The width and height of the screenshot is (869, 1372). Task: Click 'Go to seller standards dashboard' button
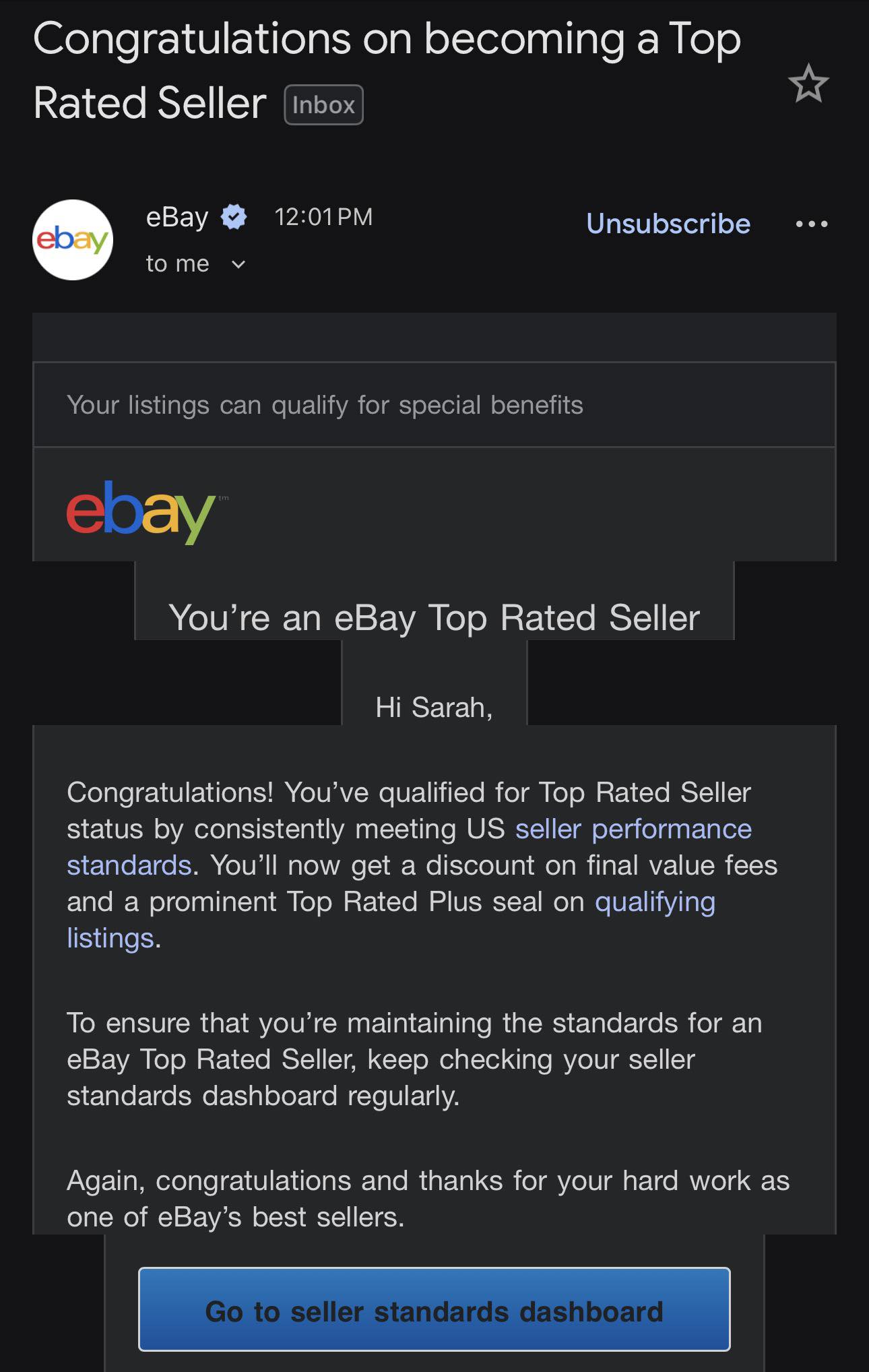pos(434,1309)
